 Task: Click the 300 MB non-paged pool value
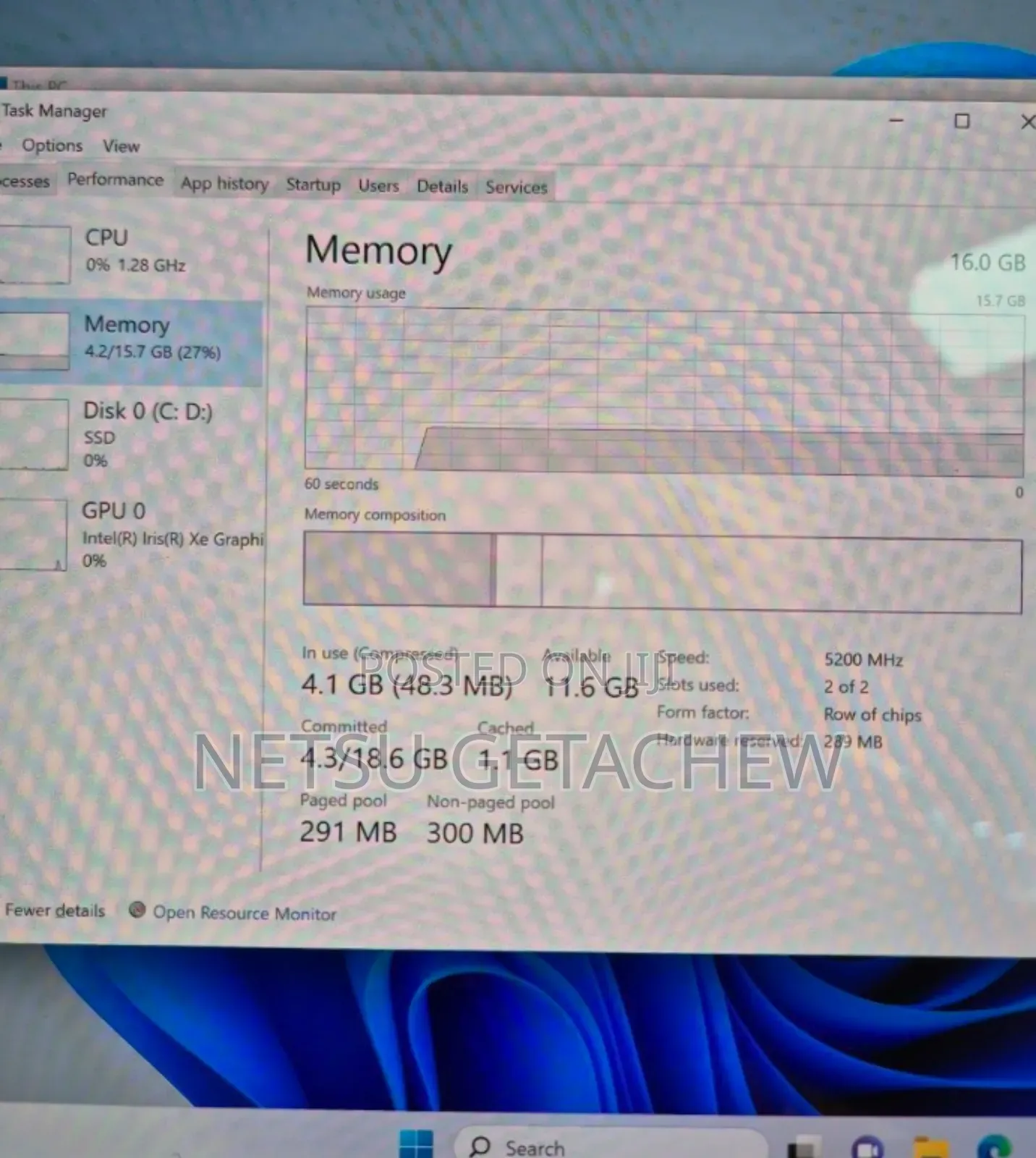[475, 834]
